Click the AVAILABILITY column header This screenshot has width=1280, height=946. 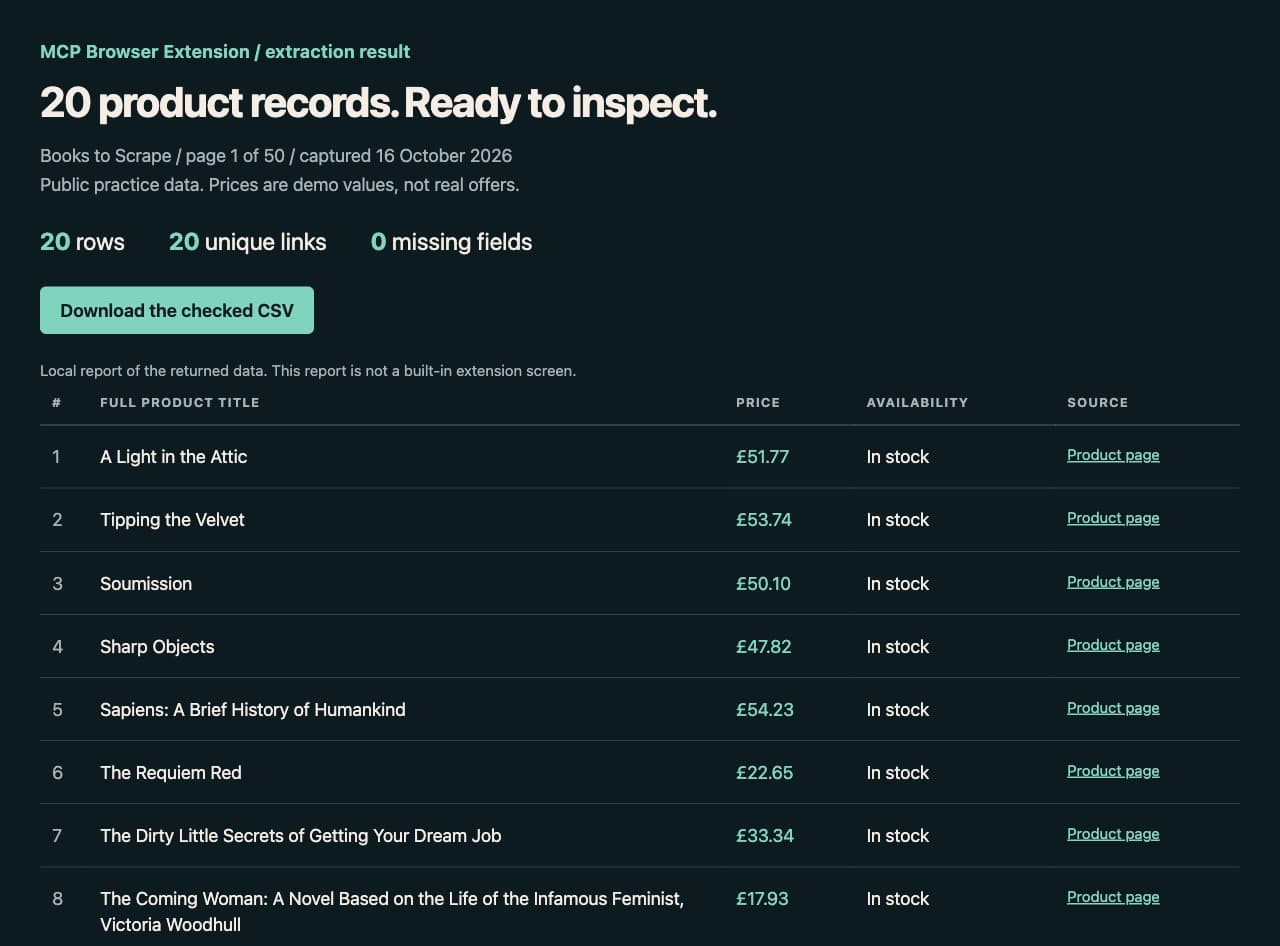[917, 402]
